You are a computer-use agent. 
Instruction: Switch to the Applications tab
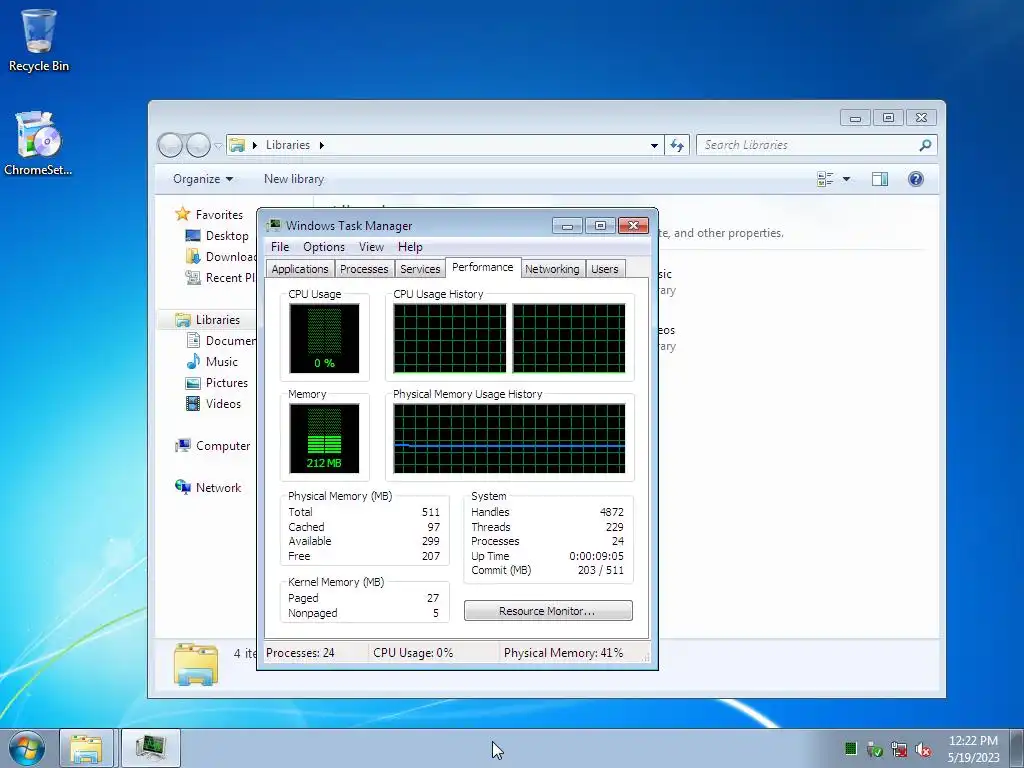pyautogui.click(x=300, y=269)
